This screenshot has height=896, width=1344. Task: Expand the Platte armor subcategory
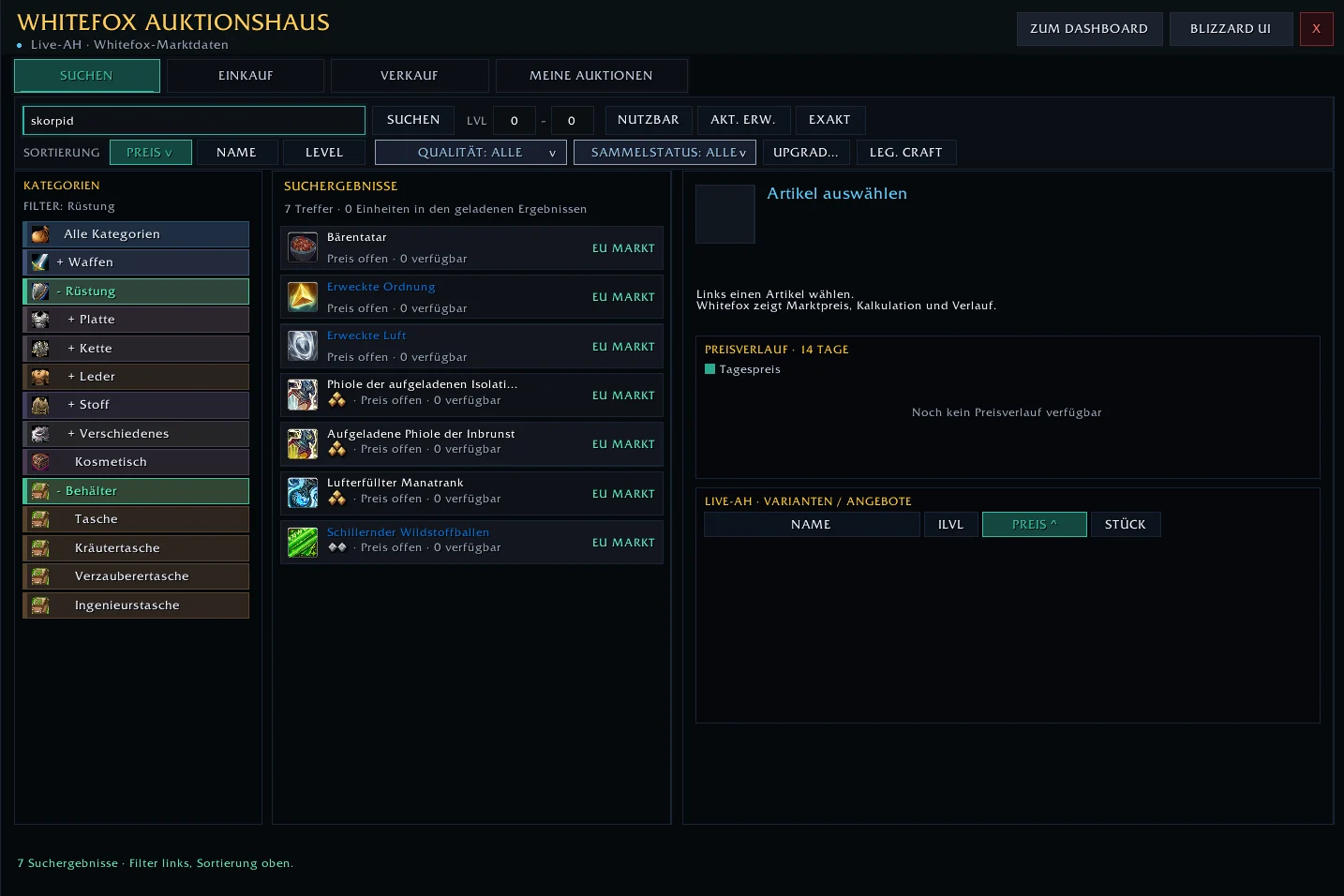coord(136,320)
